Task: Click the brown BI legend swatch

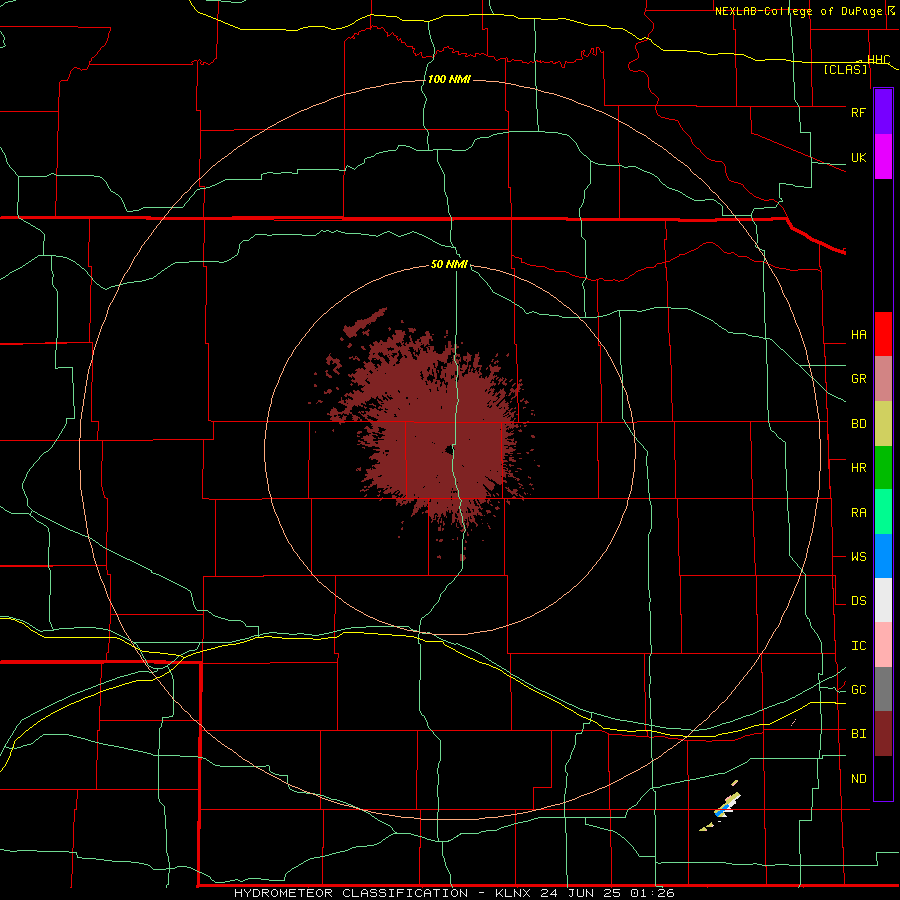Action: (x=883, y=734)
